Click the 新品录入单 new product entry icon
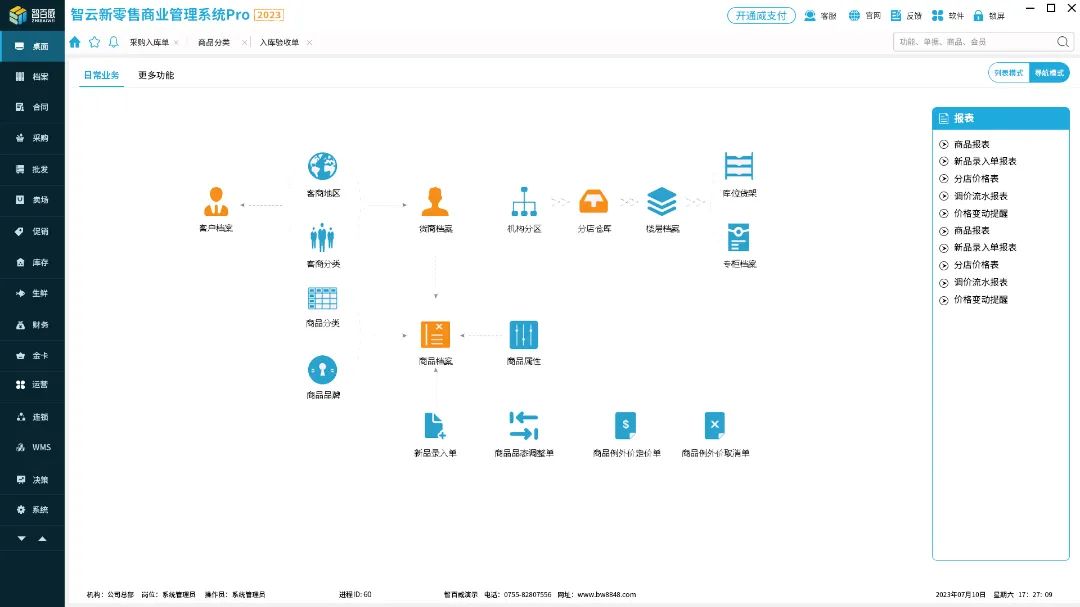The width and height of the screenshot is (1080, 607). tap(435, 426)
